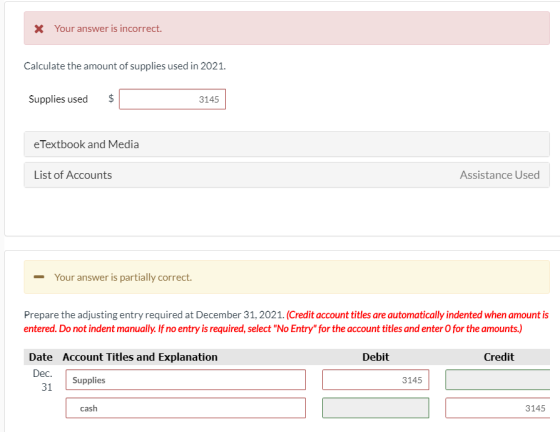Edit the Supplies used amount field

172,99
